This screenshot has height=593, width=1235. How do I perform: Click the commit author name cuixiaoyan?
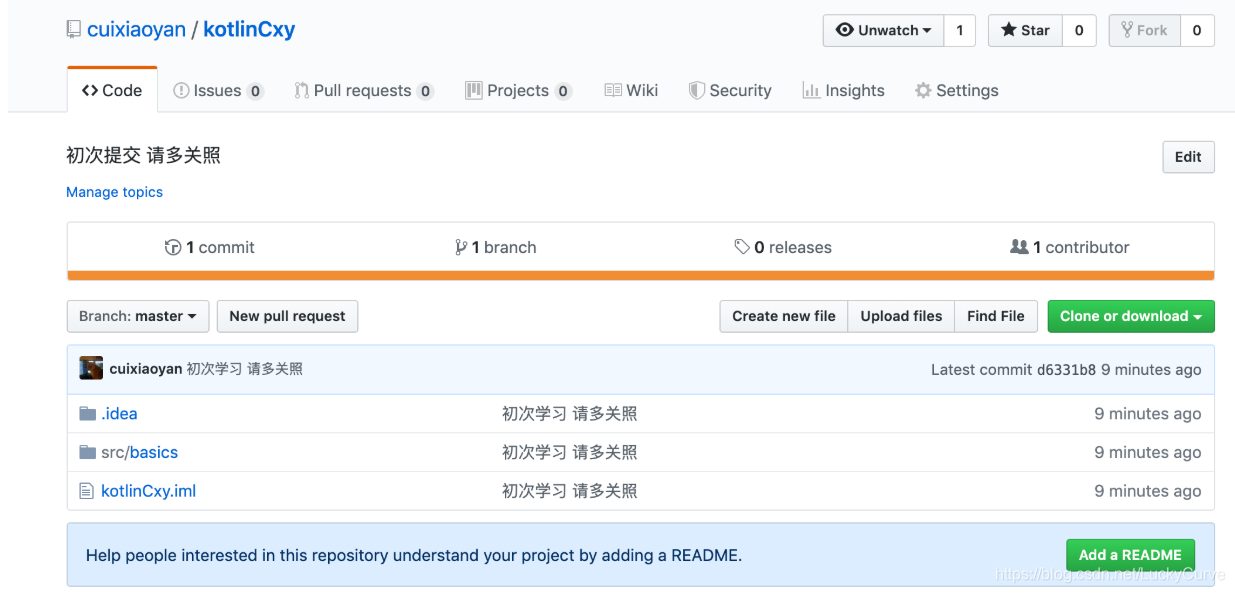click(145, 369)
